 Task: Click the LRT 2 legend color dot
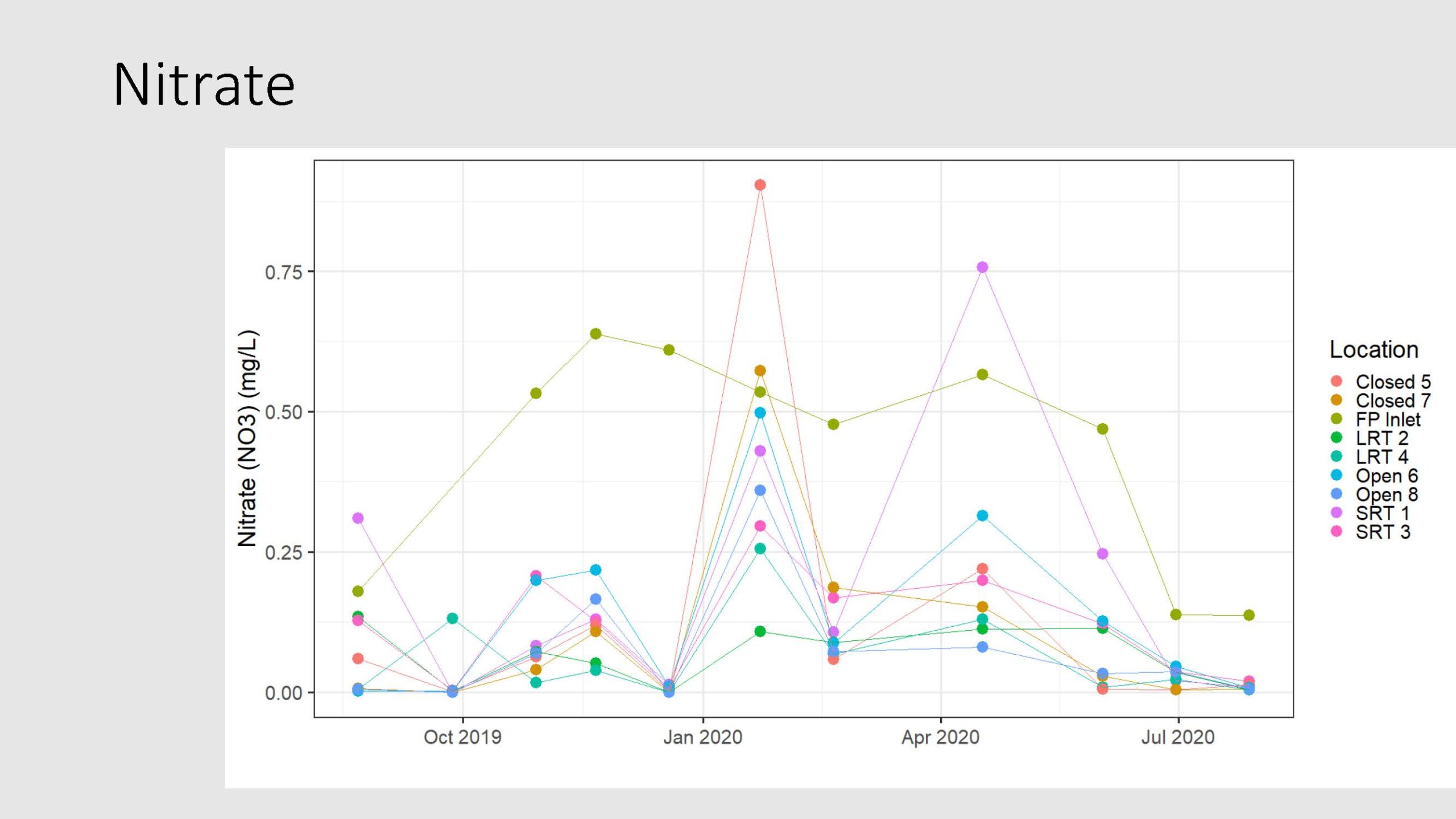[1337, 437]
